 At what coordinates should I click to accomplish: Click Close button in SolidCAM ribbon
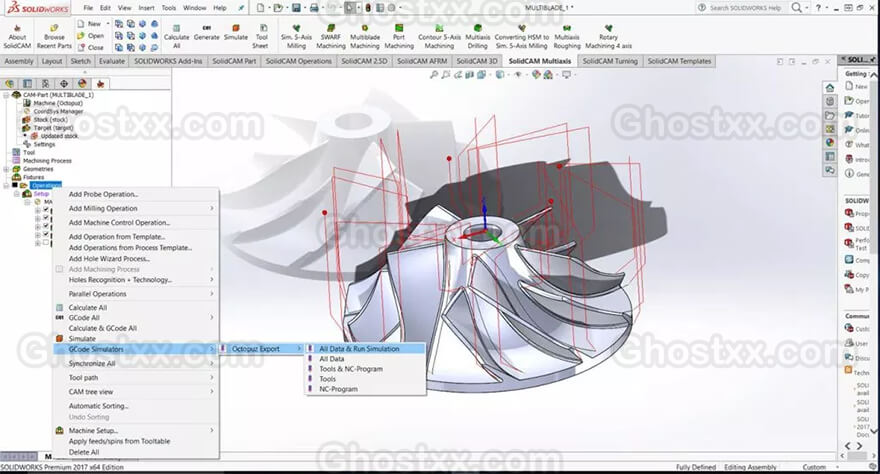pos(90,48)
